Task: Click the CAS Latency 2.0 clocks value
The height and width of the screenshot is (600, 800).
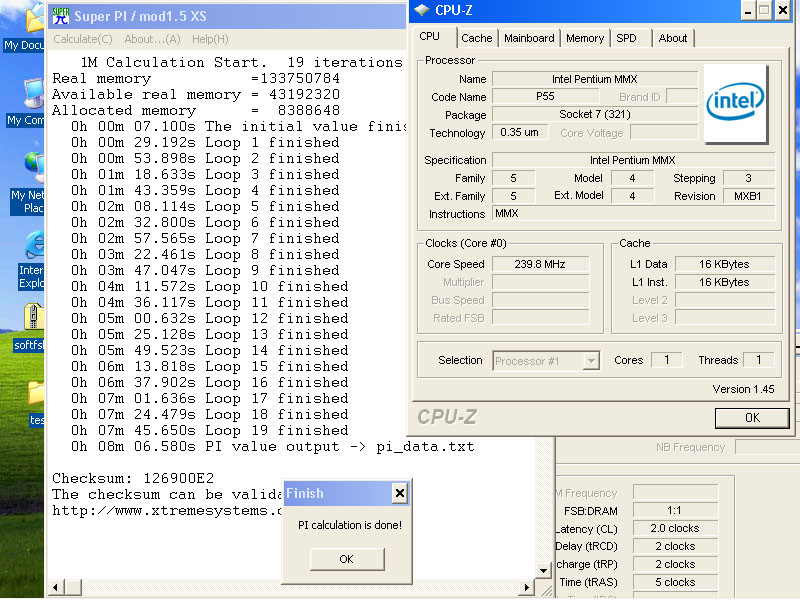Action: click(675, 528)
